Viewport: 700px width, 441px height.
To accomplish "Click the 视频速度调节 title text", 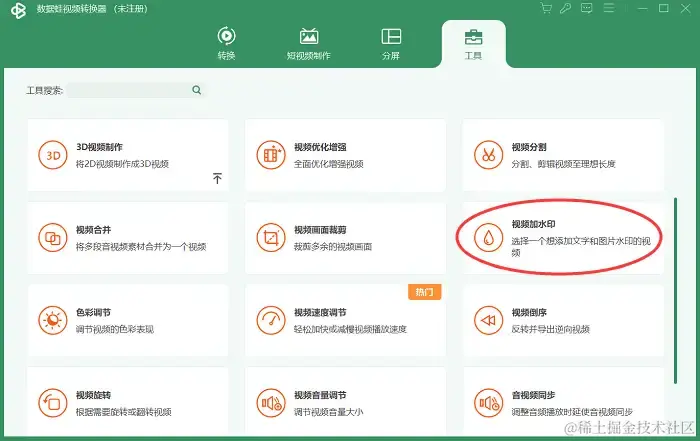I will click(x=320, y=312).
